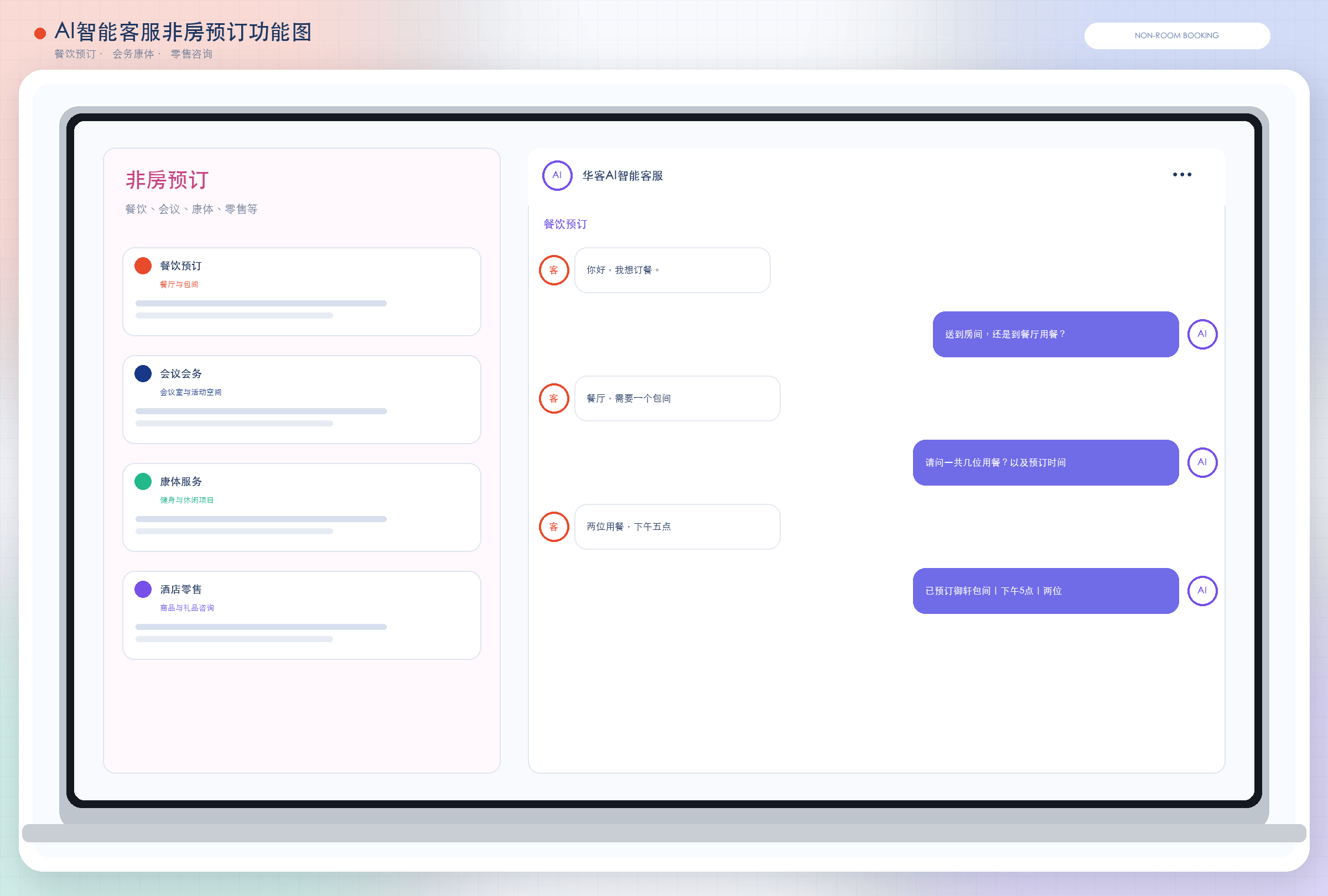The height and width of the screenshot is (896, 1328).
Task: Click 餐饮、会议、康体、零售等 subtitle
Action: coord(191,209)
